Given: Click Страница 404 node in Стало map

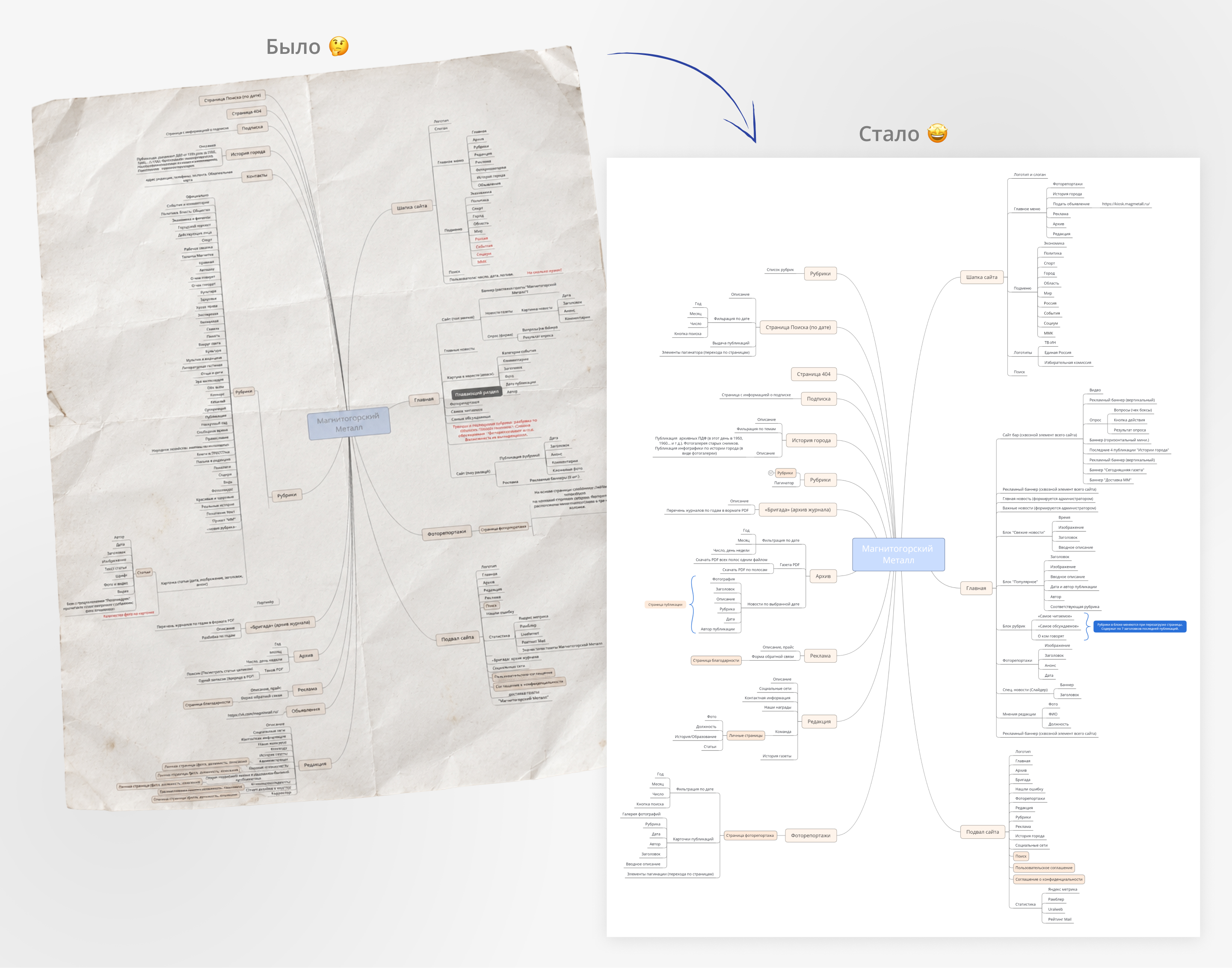Looking at the screenshot, I should coord(813,374).
